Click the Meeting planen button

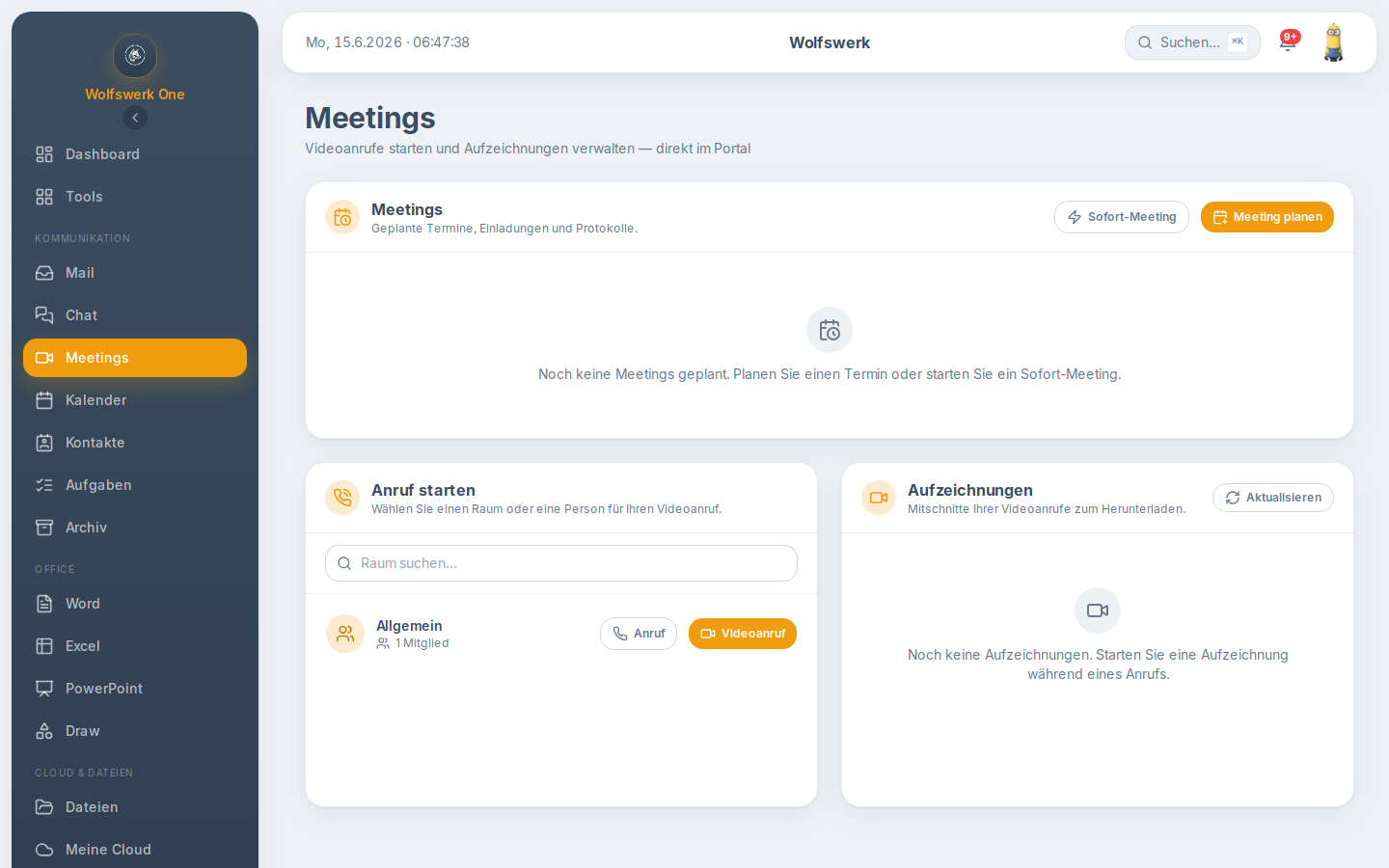pyautogui.click(x=1267, y=217)
